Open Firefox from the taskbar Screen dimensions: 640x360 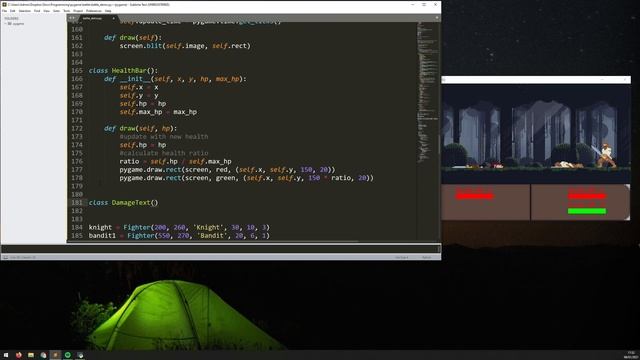pyautogui.click(x=18, y=355)
